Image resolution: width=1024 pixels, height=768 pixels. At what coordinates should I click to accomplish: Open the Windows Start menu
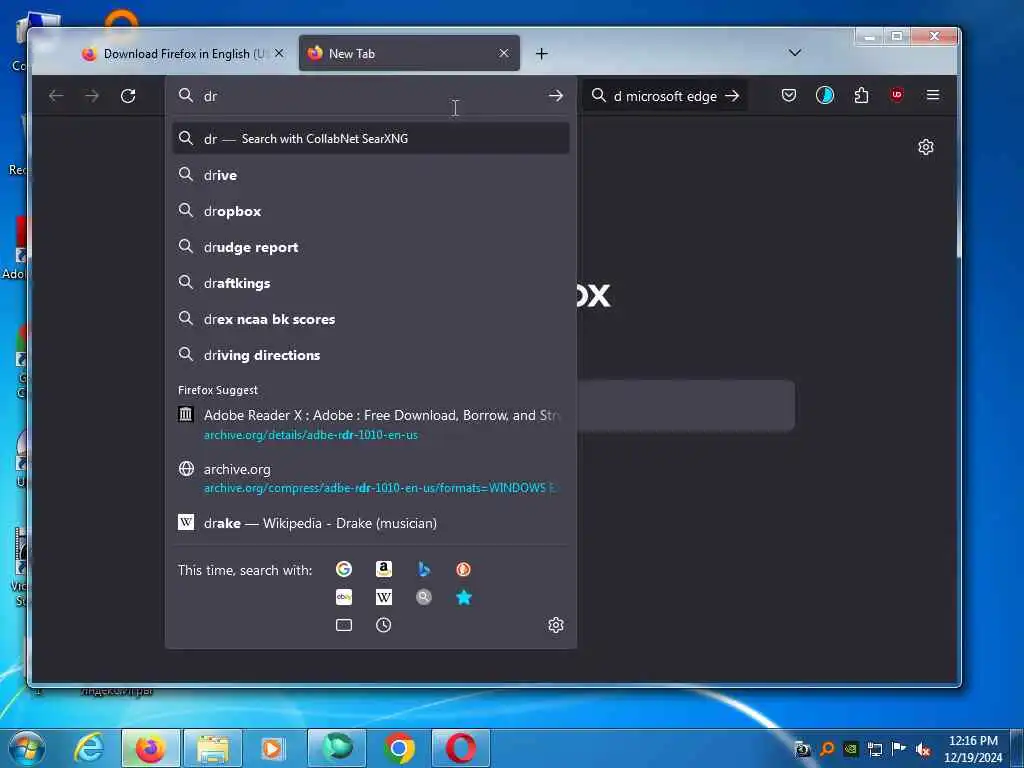pyautogui.click(x=26, y=748)
